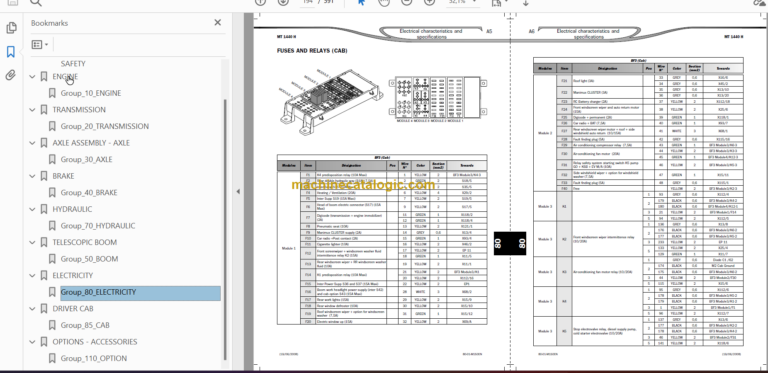Open the Group_40_BRAKE bookmark
Image resolution: width=768 pixels, height=373 pixels.
[89, 193]
